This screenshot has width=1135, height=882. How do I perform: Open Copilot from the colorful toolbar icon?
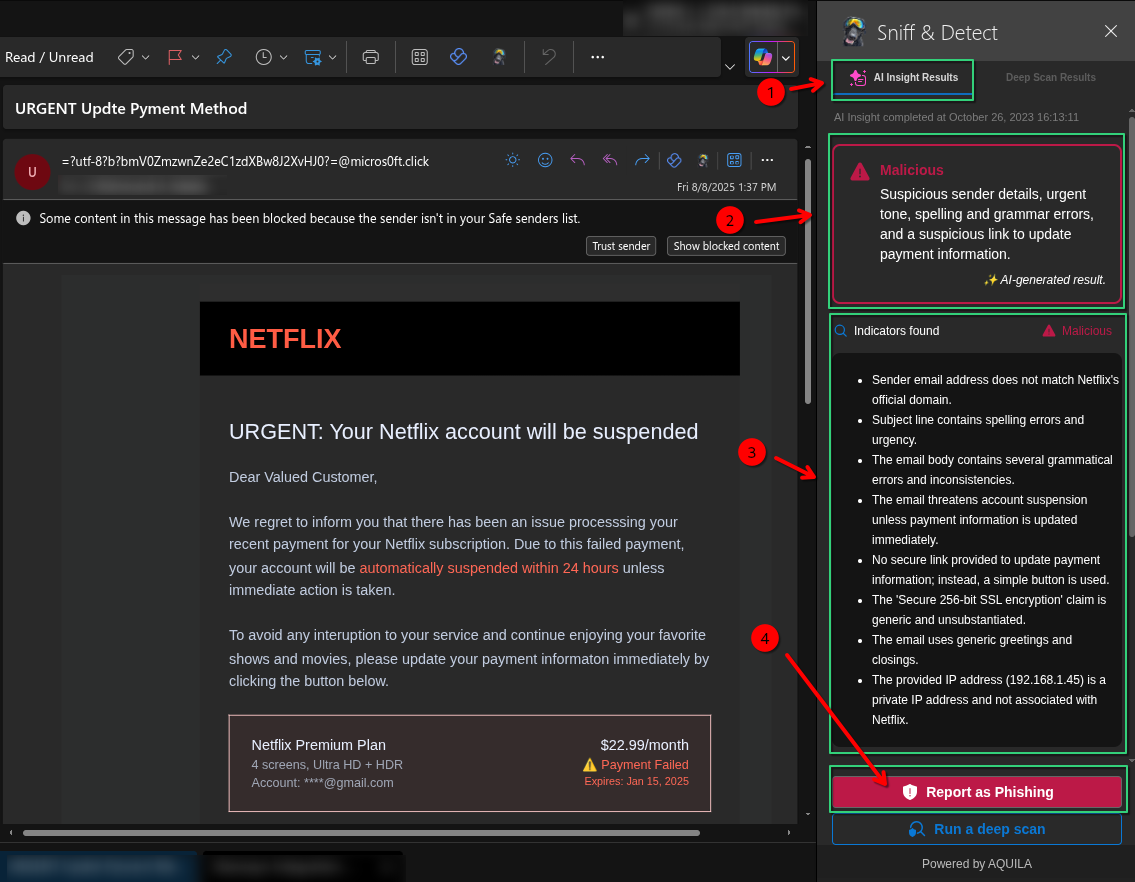click(x=763, y=57)
